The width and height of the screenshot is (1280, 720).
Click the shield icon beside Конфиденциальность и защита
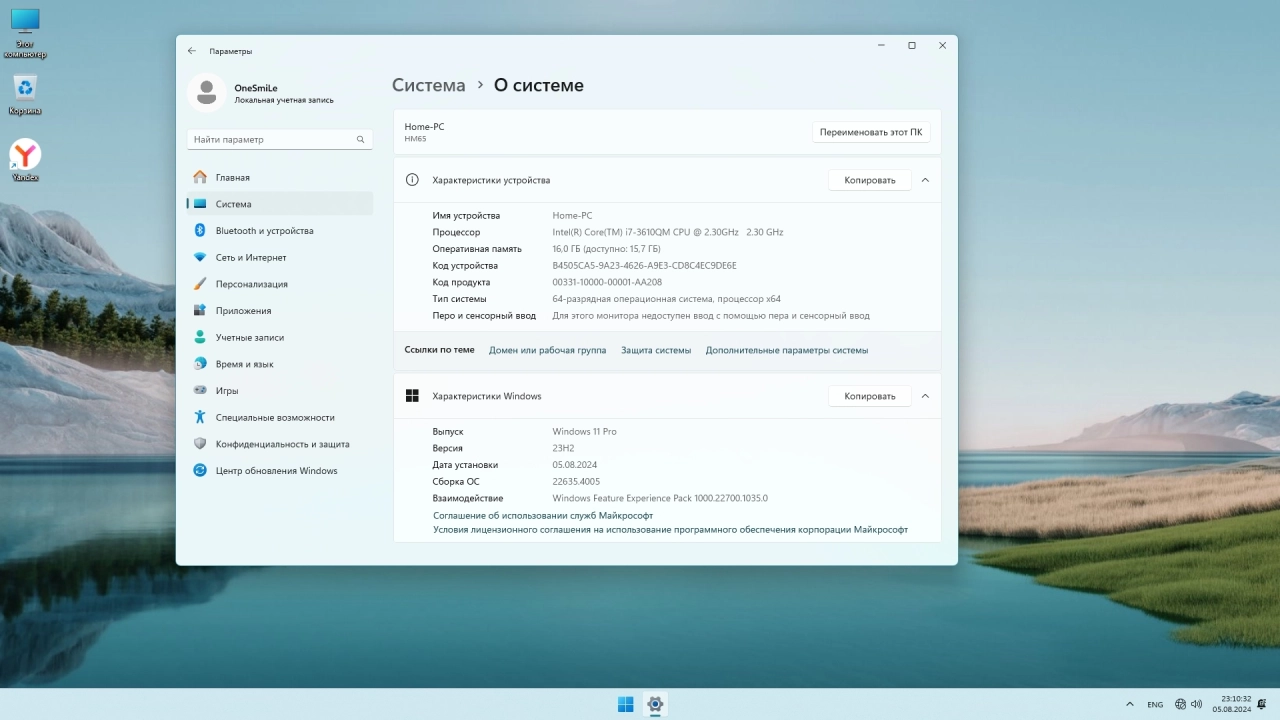pyautogui.click(x=200, y=444)
